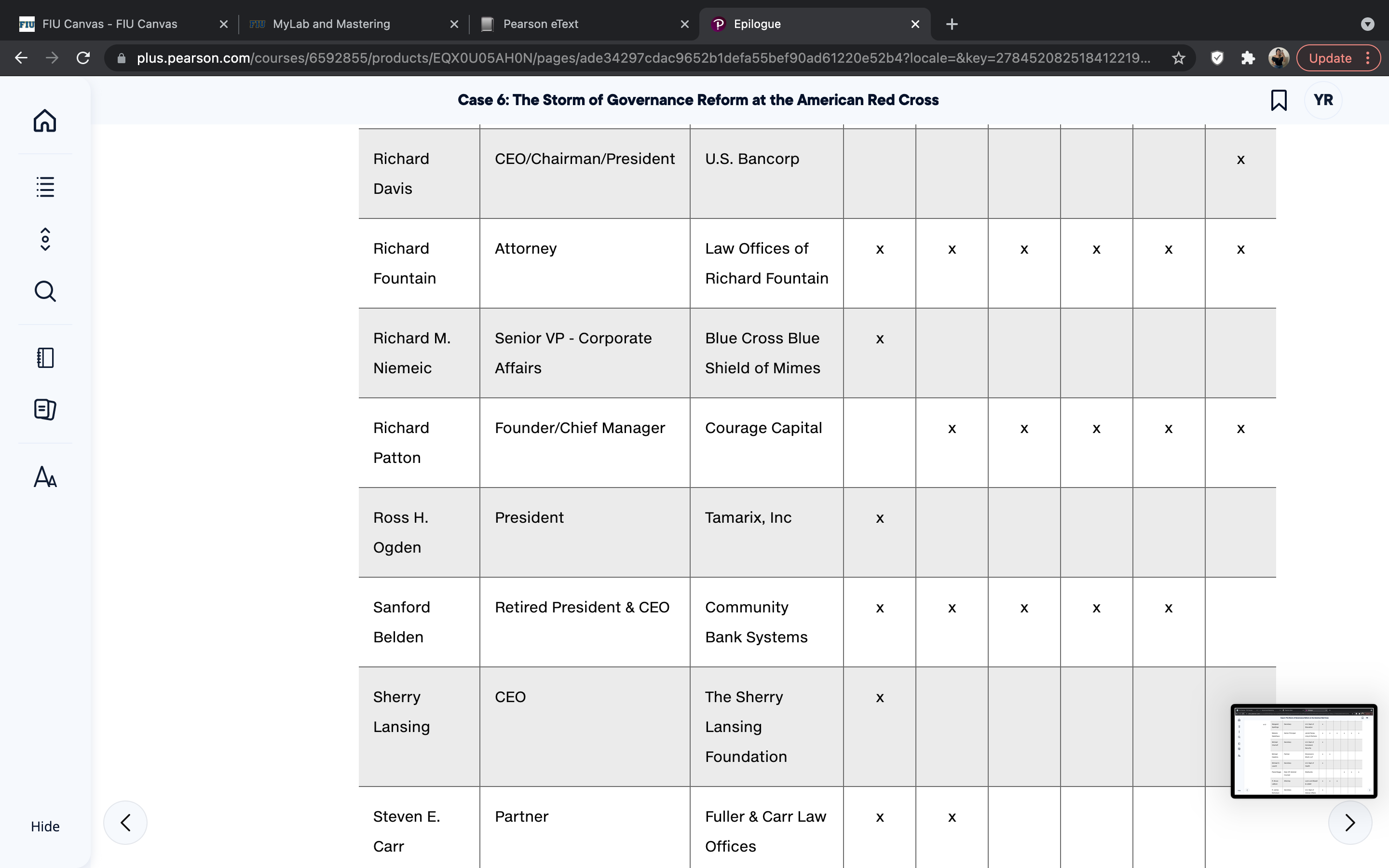This screenshot has width=1389, height=868.
Task: Open the screenshot preview thumbnail
Action: [x=1304, y=751]
